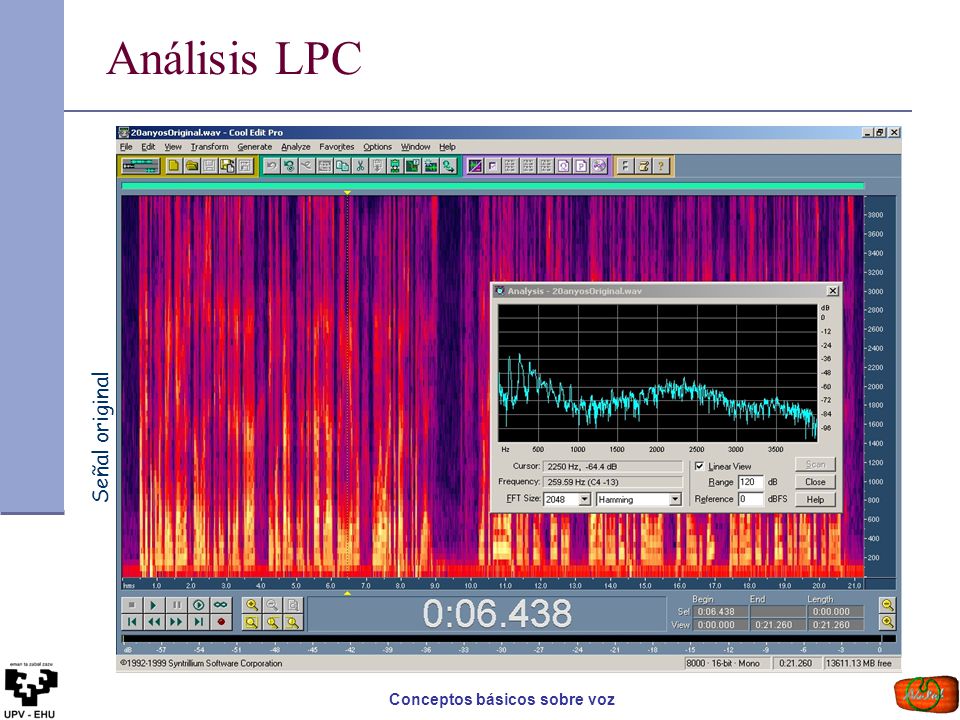Click Frequency readout '259.59 Hz (C4 -13)'
The image size is (960, 720).
[612, 482]
